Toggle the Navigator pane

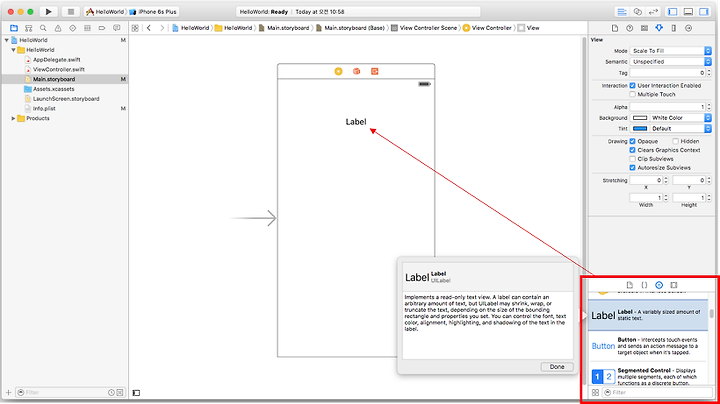[673, 11]
